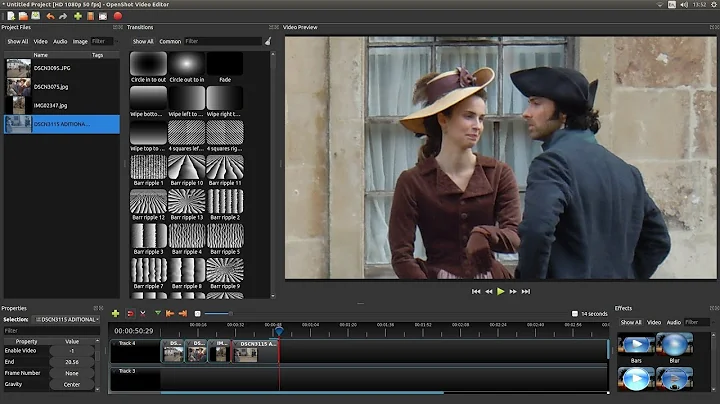
Task: Open menu arrow on IM... timeline clip
Action: [212, 343]
